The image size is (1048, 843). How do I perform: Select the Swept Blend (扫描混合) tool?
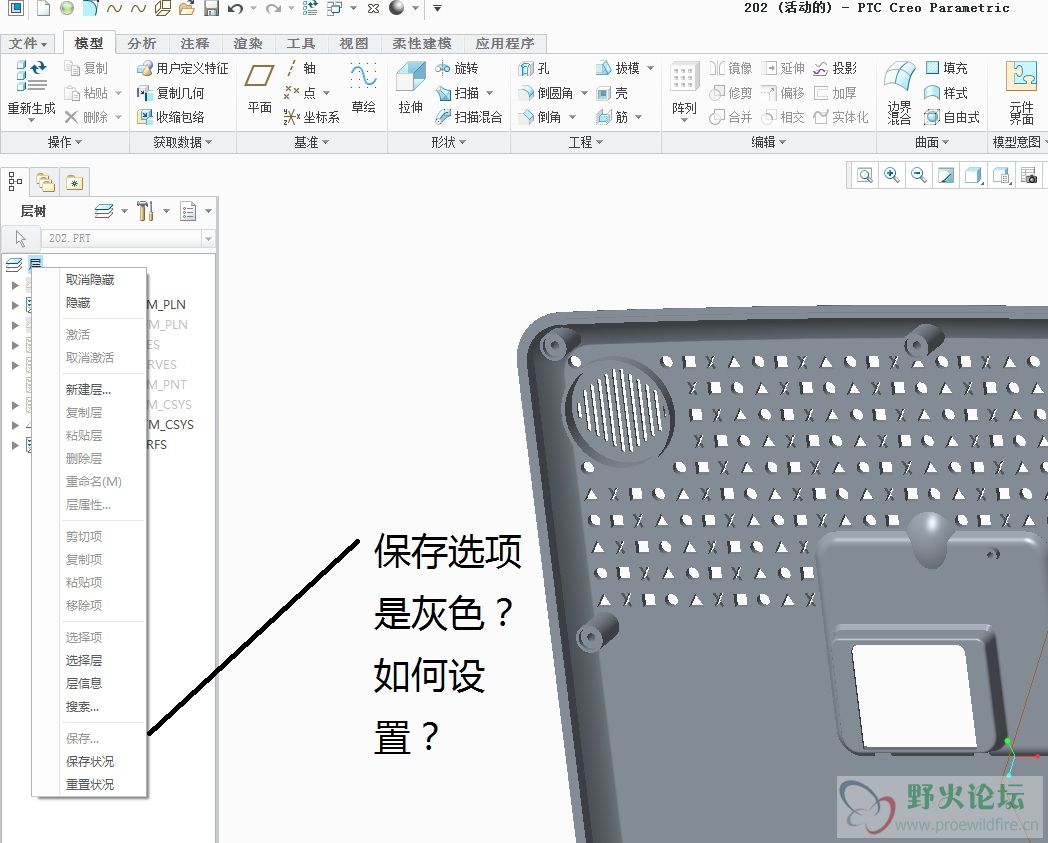pos(469,117)
